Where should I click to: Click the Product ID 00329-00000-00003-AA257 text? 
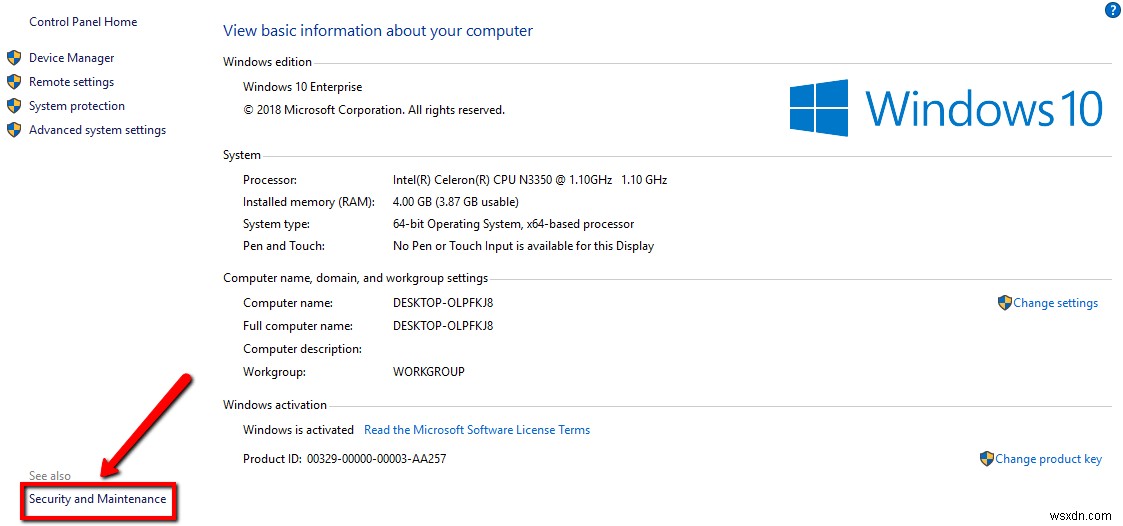pos(344,459)
